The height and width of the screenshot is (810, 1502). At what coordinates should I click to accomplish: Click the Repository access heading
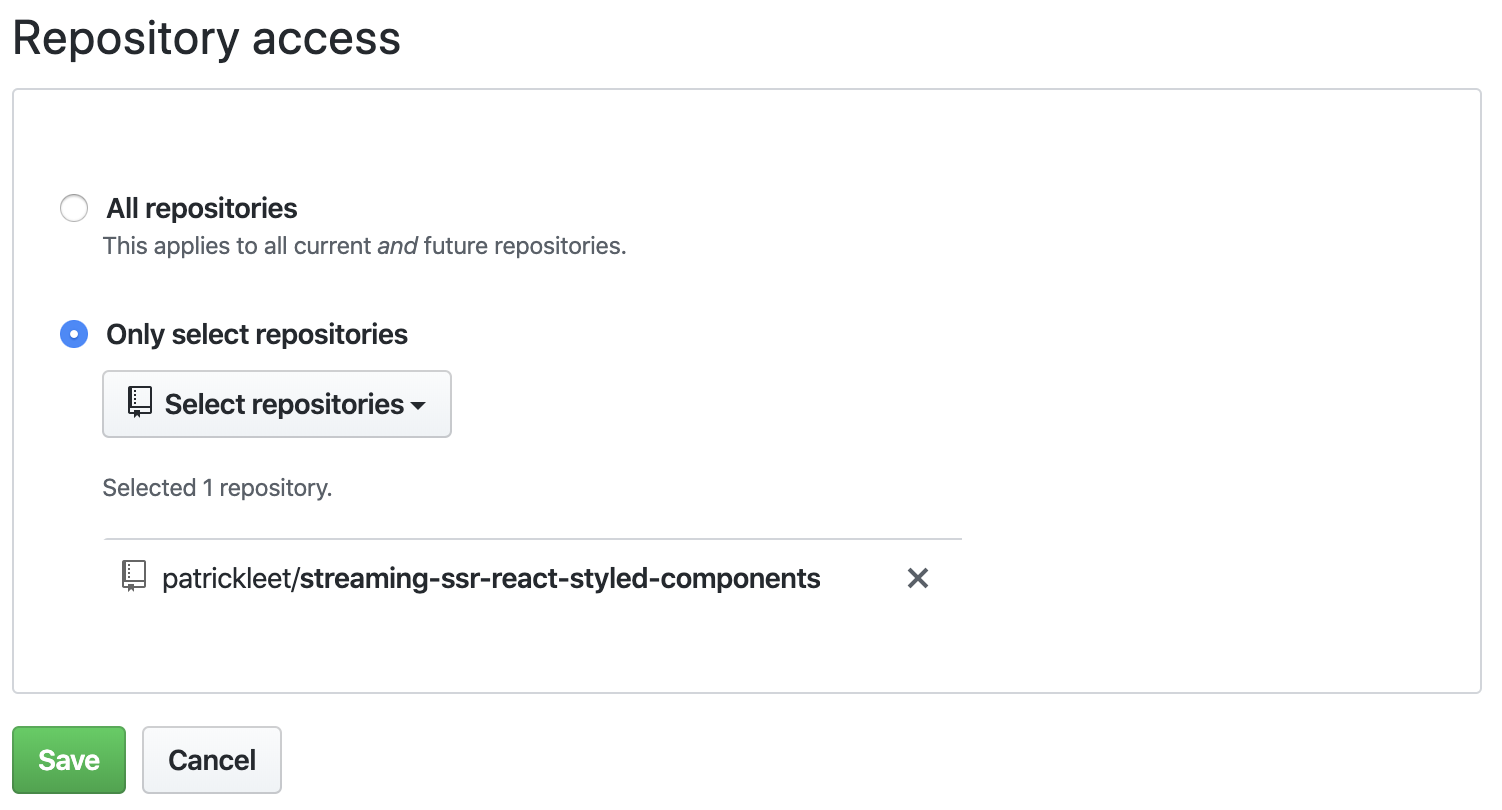[x=207, y=39]
